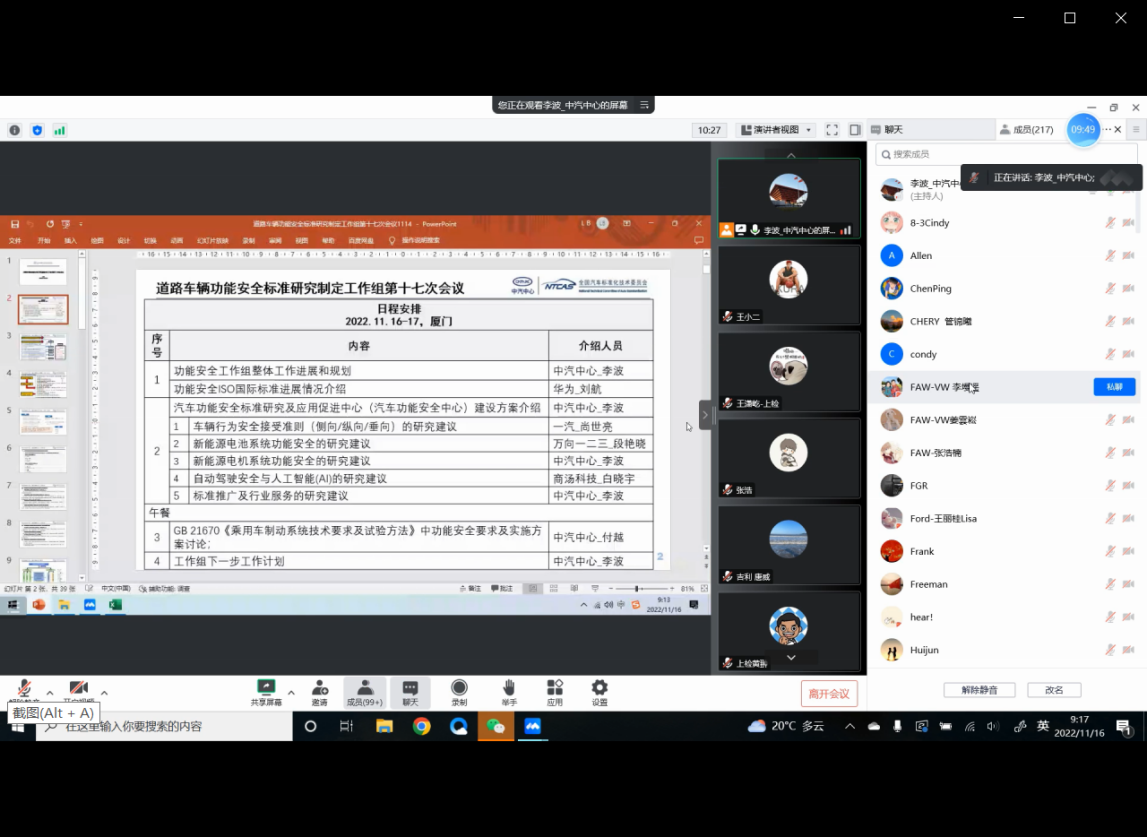Viewport: 1147px width, 837px height.
Task: Select slide 2 thumbnail in PowerPoint
Action: coord(42,310)
